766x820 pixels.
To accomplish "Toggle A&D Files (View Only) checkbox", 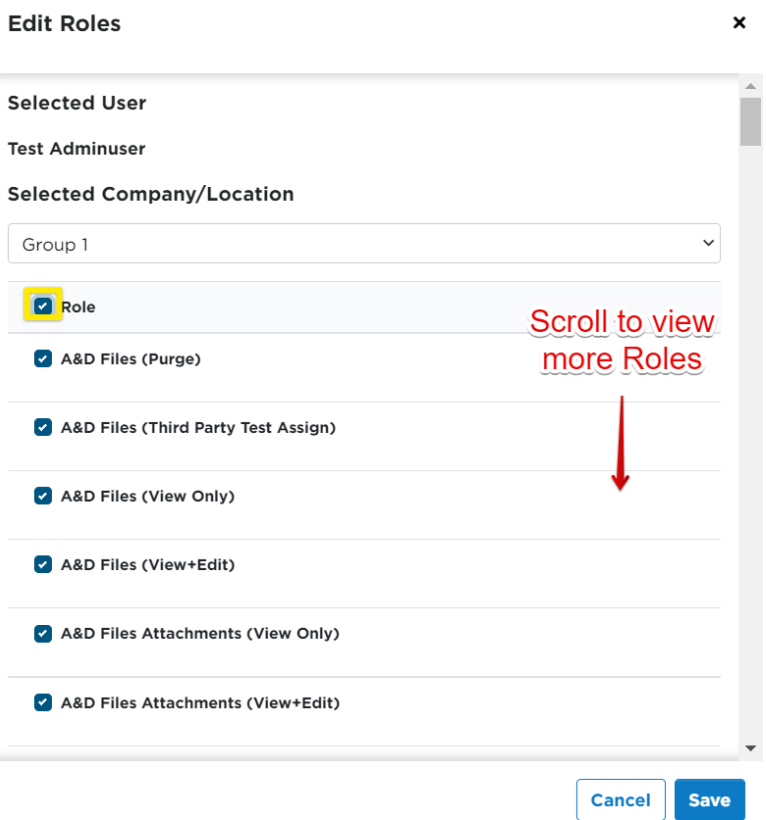I will pos(43,496).
